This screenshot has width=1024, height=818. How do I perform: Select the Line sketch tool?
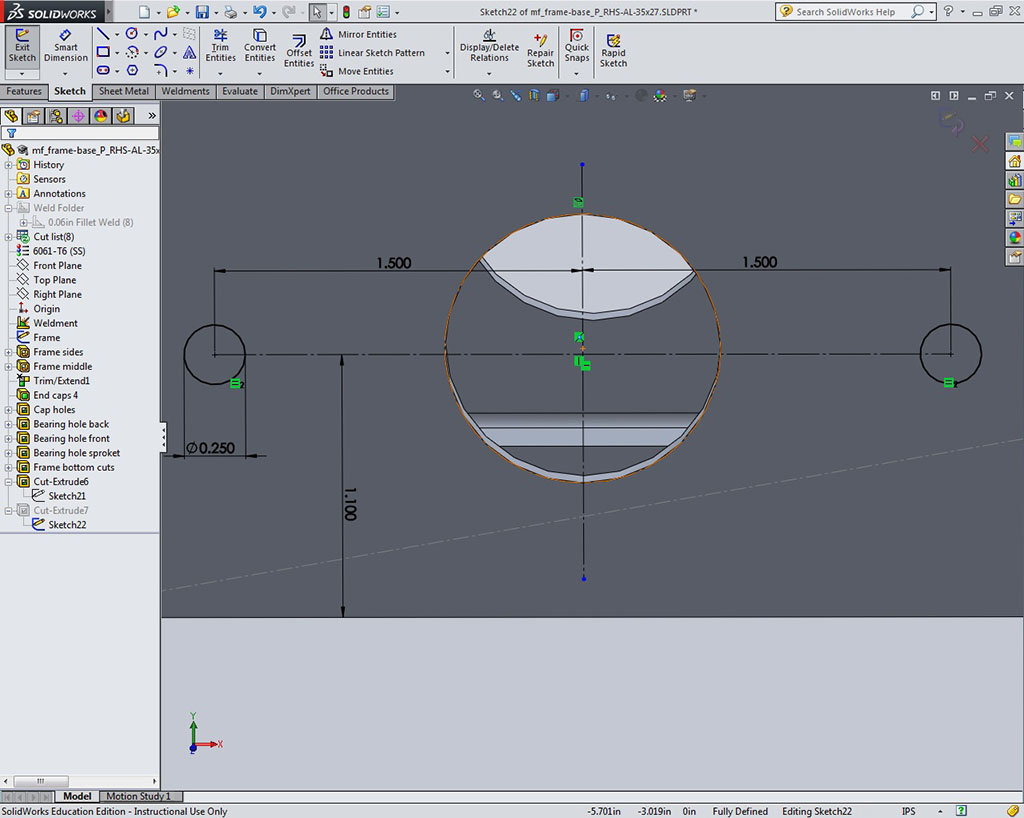pos(102,33)
